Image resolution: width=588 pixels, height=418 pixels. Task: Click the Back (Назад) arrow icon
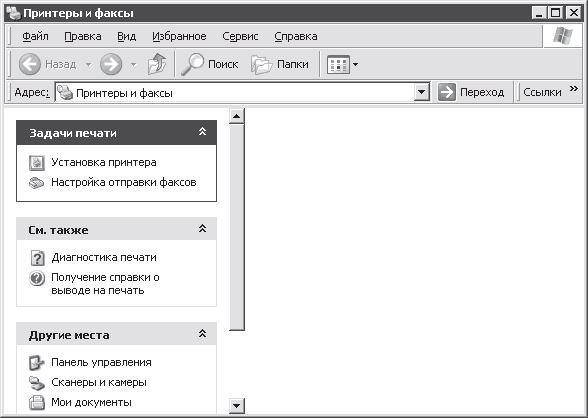coord(30,64)
